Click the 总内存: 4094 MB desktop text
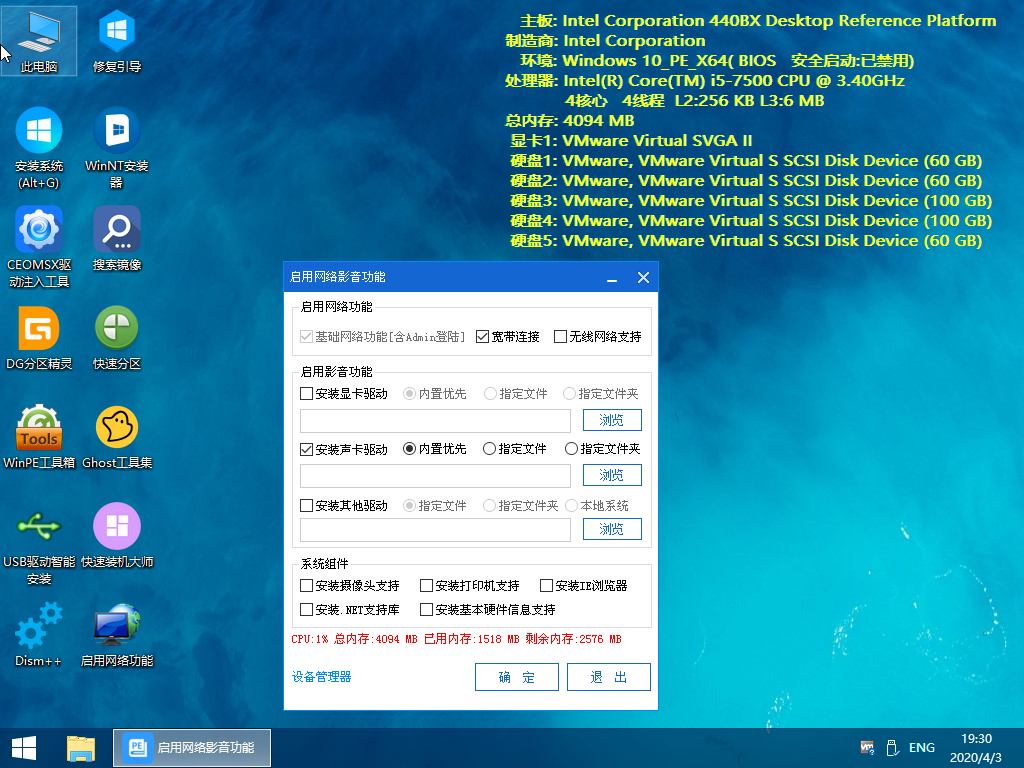 [x=569, y=121]
